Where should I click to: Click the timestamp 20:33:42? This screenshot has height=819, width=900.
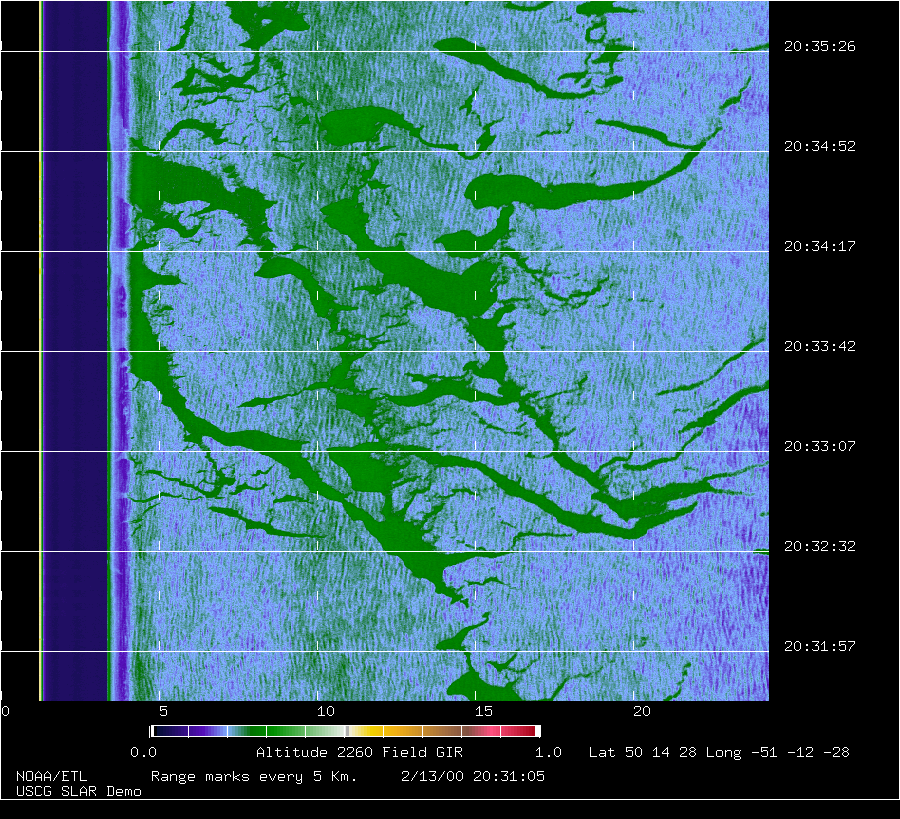pos(819,346)
